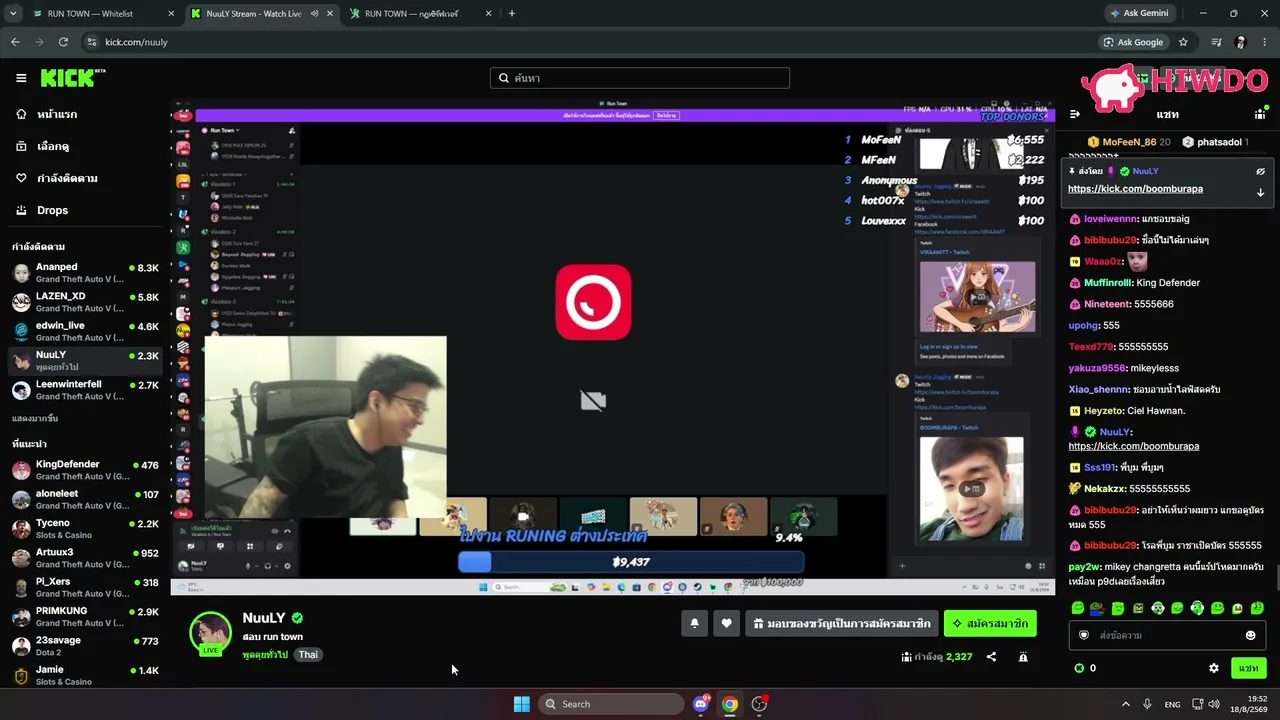
Task: Toggle the notification bell for NuuLY
Action: (694, 623)
